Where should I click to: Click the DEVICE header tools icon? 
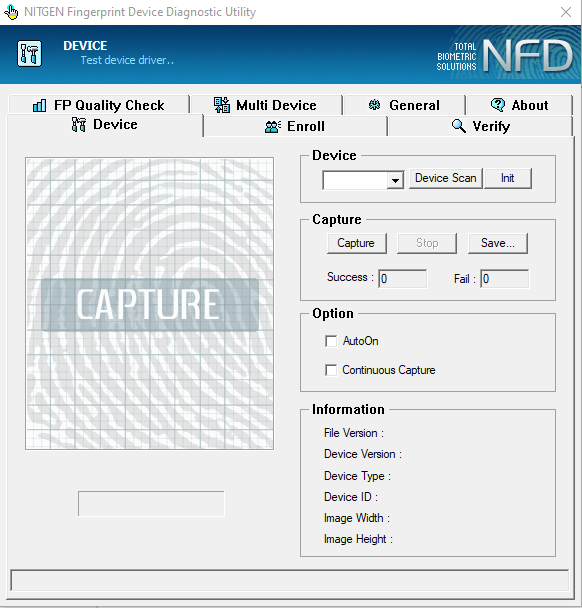[x=29, y=54]
